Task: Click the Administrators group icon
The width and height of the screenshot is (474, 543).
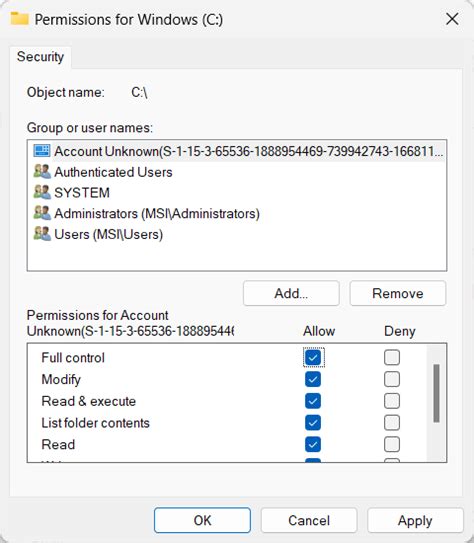Action: pyautogui.click(x=42, y=213)
